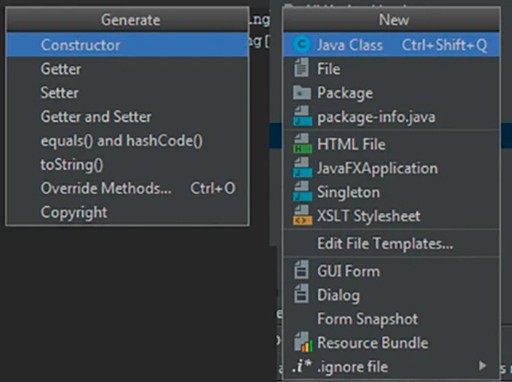
Task: Expand the .ignore file submenu arrow
Action: (482, 365)
